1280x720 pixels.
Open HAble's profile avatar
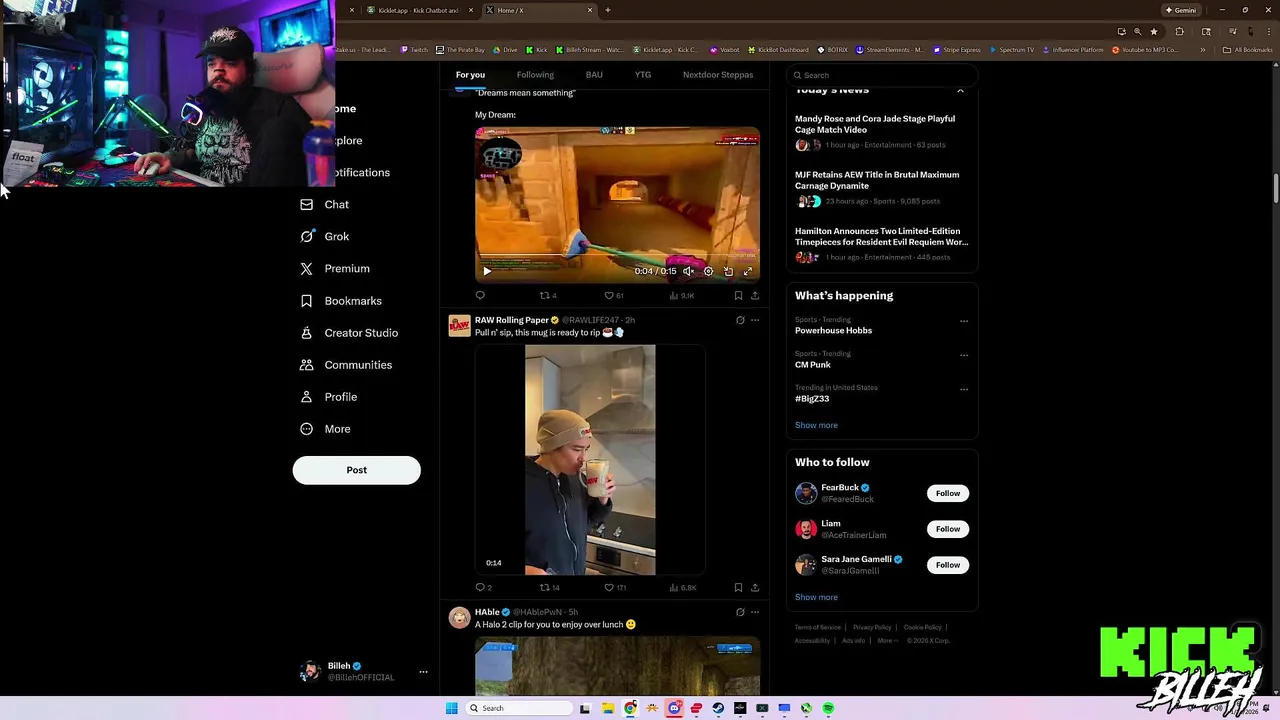(459, 617)
